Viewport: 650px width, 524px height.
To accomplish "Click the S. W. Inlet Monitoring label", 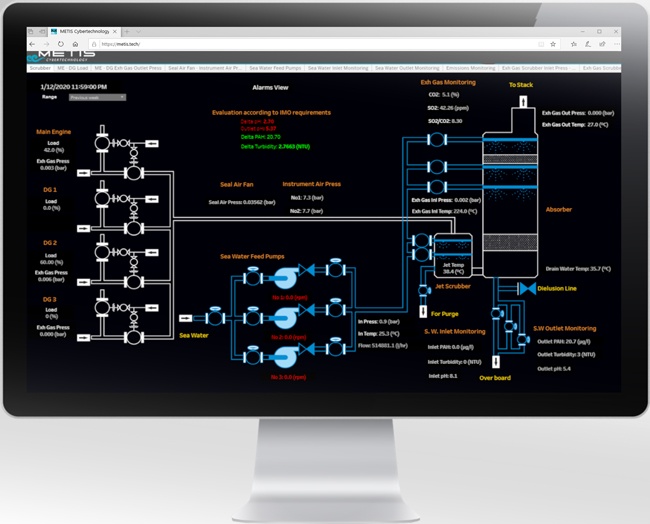I will [455, 332].
